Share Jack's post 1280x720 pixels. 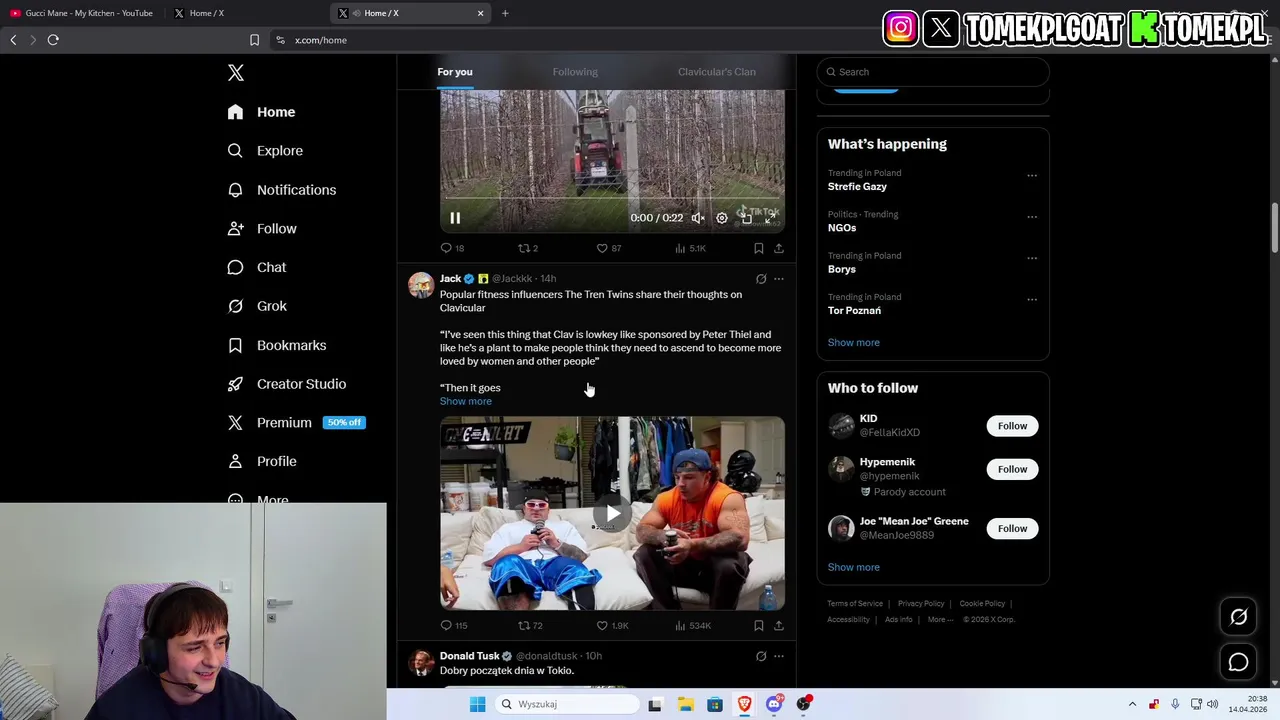point(779,626)
